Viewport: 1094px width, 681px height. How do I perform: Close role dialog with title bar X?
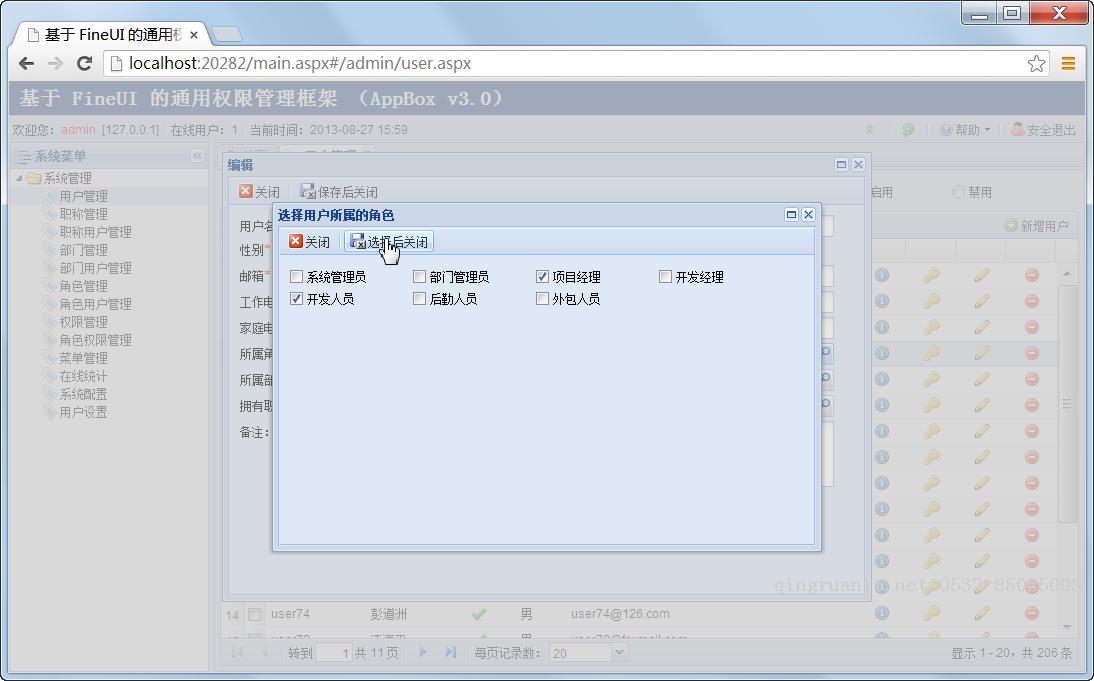coord(808,215)
